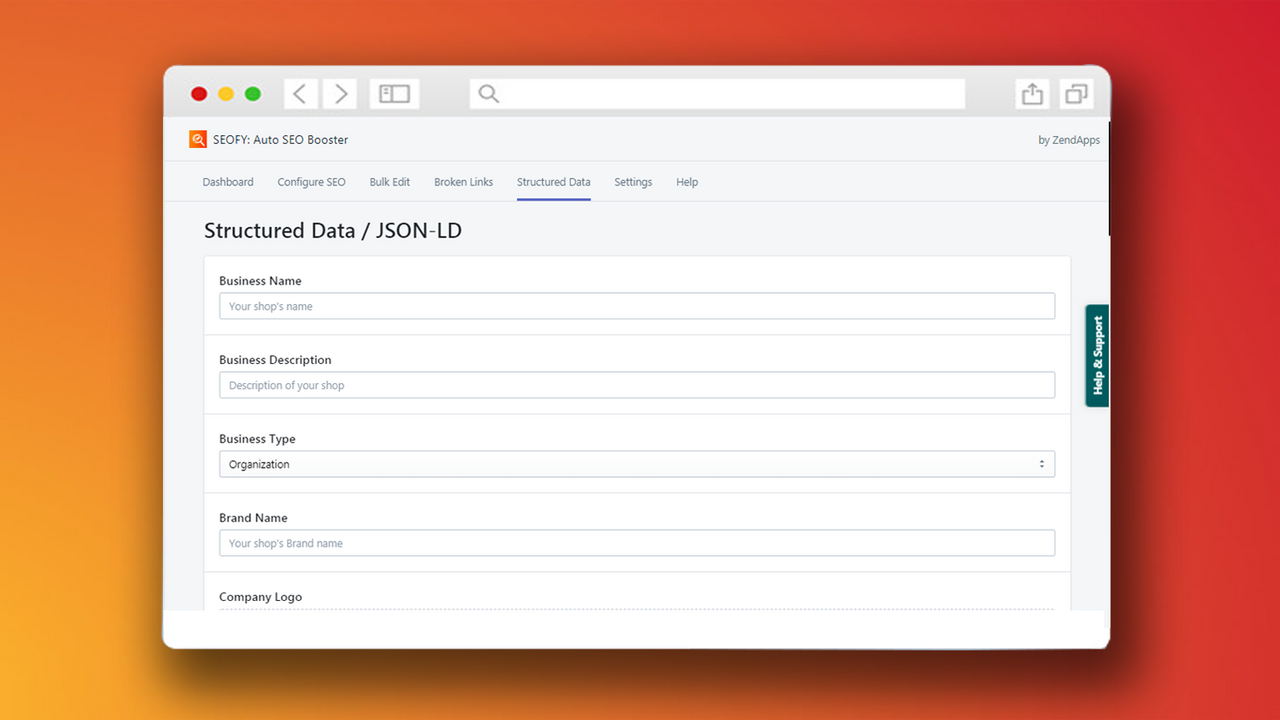Open the Broken Links tab

[463, 182]
